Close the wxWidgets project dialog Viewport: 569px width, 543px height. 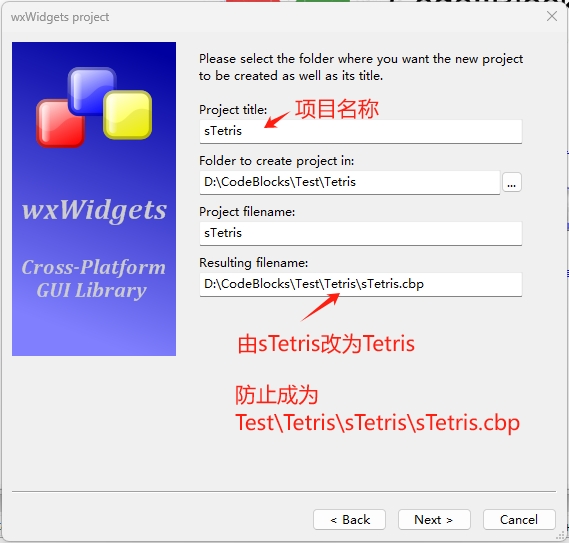tap(552, 16)
